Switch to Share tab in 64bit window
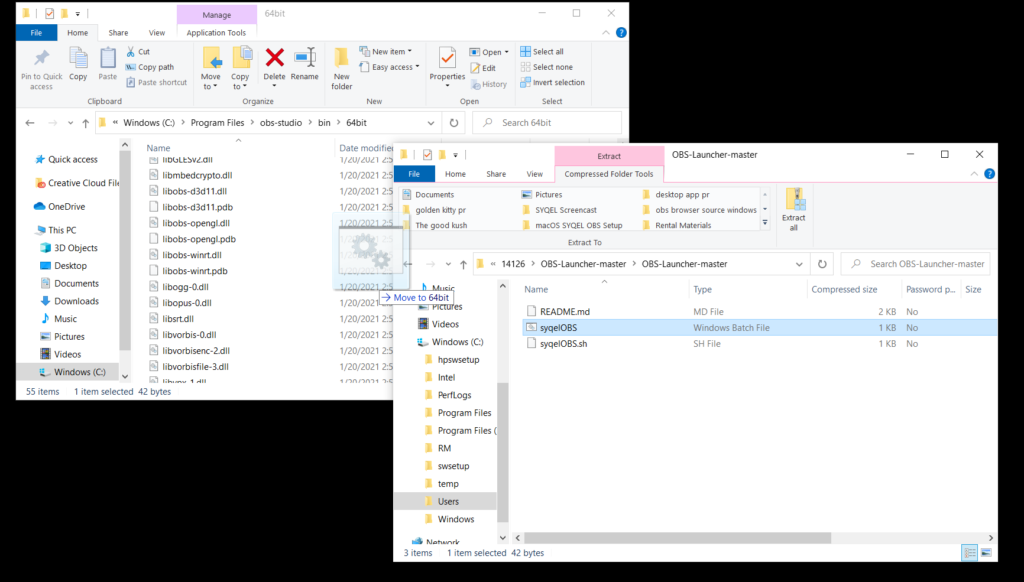1024x582 pixels. 118,33
